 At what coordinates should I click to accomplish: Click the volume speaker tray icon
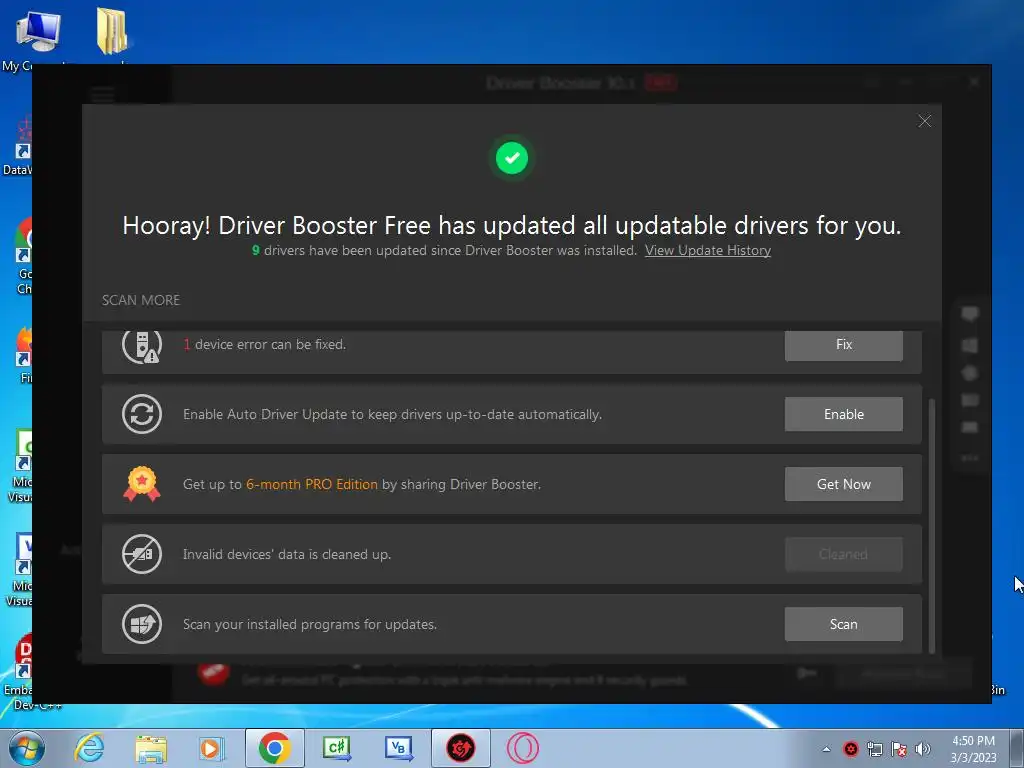[923, 749]
